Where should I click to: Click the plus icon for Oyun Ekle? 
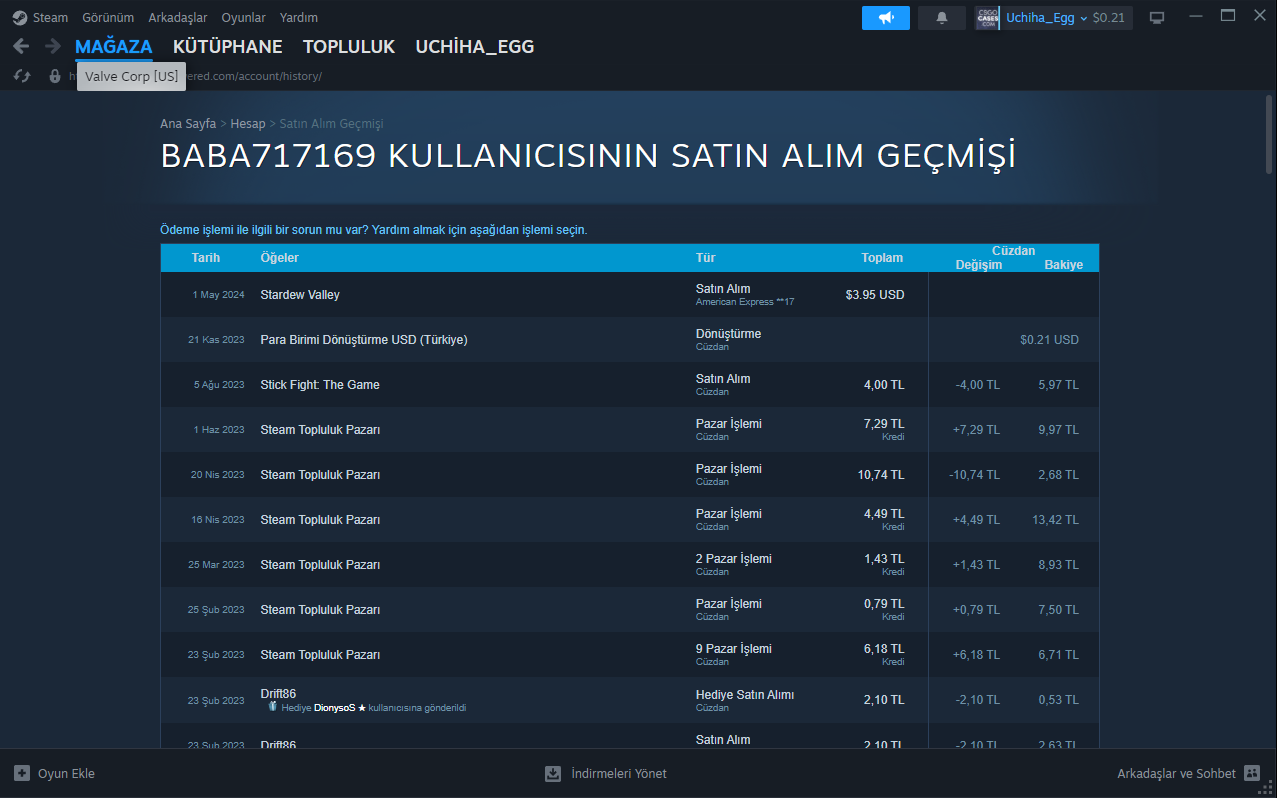22,773
